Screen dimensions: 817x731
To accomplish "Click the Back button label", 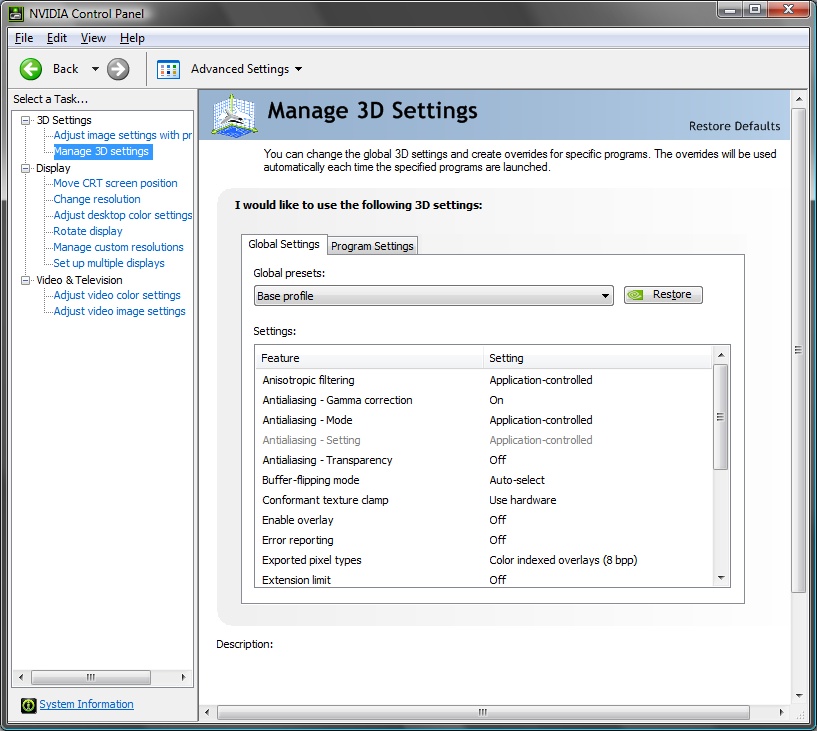I will (66, 69).
